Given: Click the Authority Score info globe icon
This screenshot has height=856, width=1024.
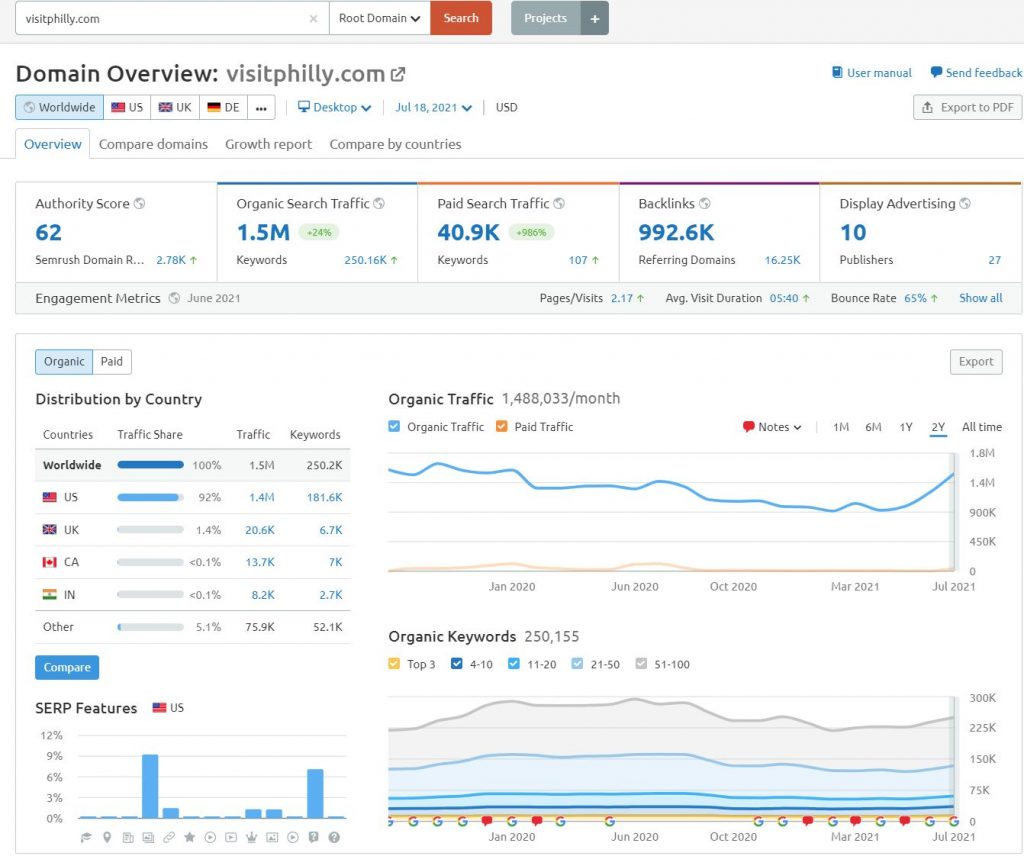Looking at the screenshot, I should point(139,204).
